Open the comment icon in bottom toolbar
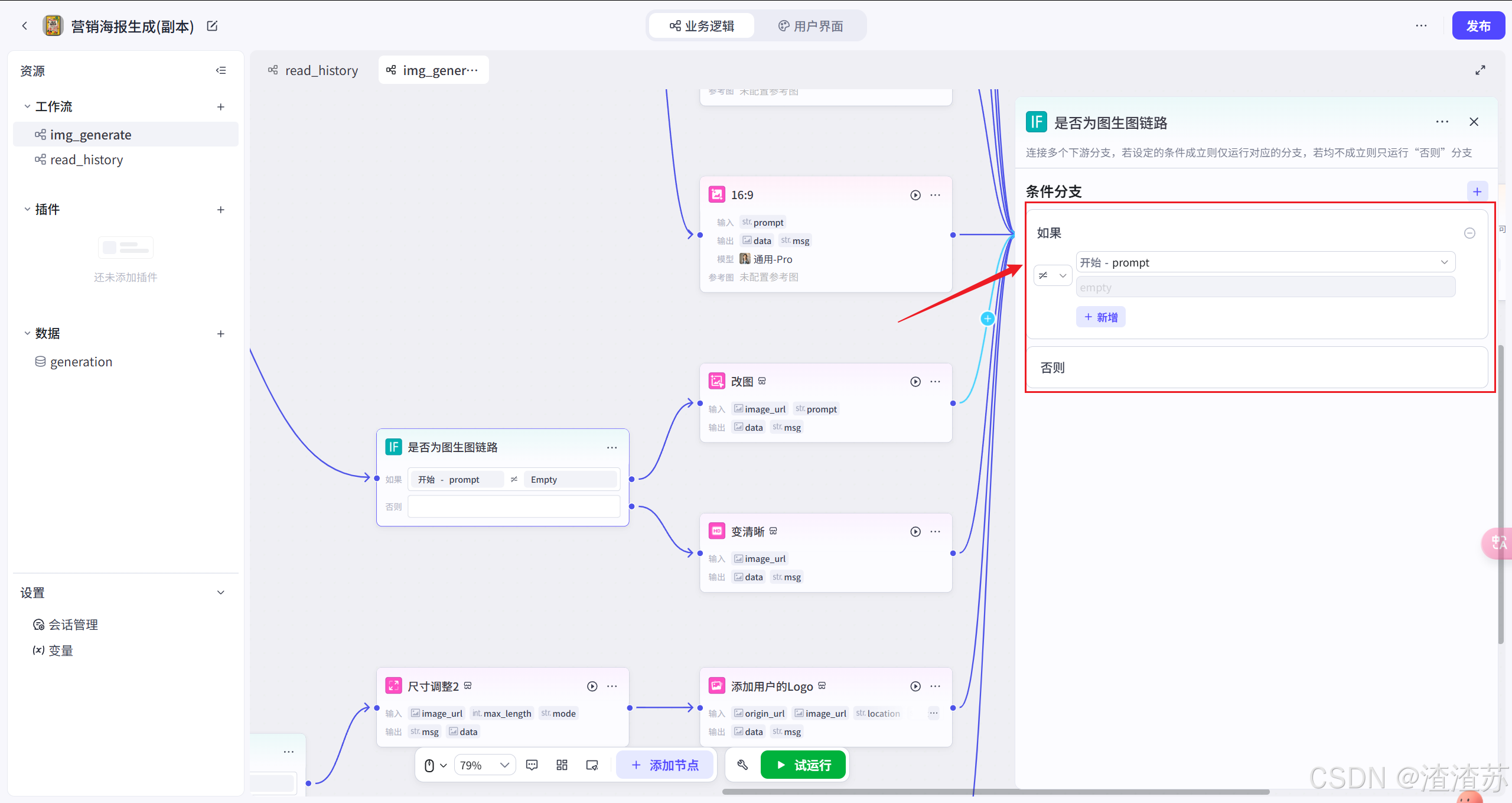 532,765
